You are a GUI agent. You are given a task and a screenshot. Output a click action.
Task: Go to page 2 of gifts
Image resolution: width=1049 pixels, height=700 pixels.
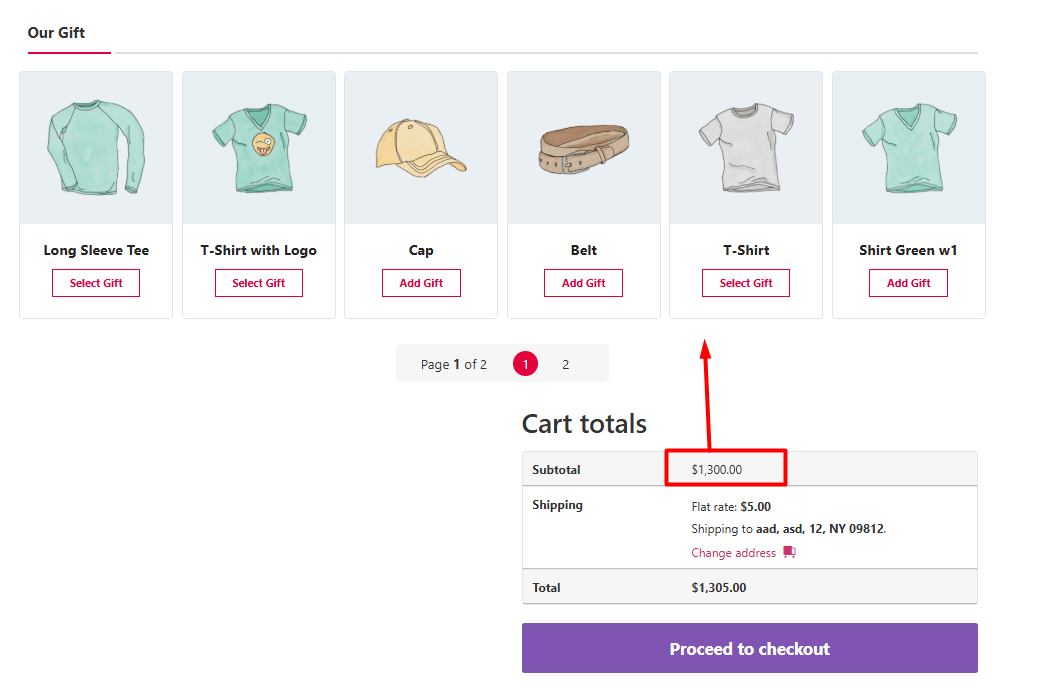565,364
